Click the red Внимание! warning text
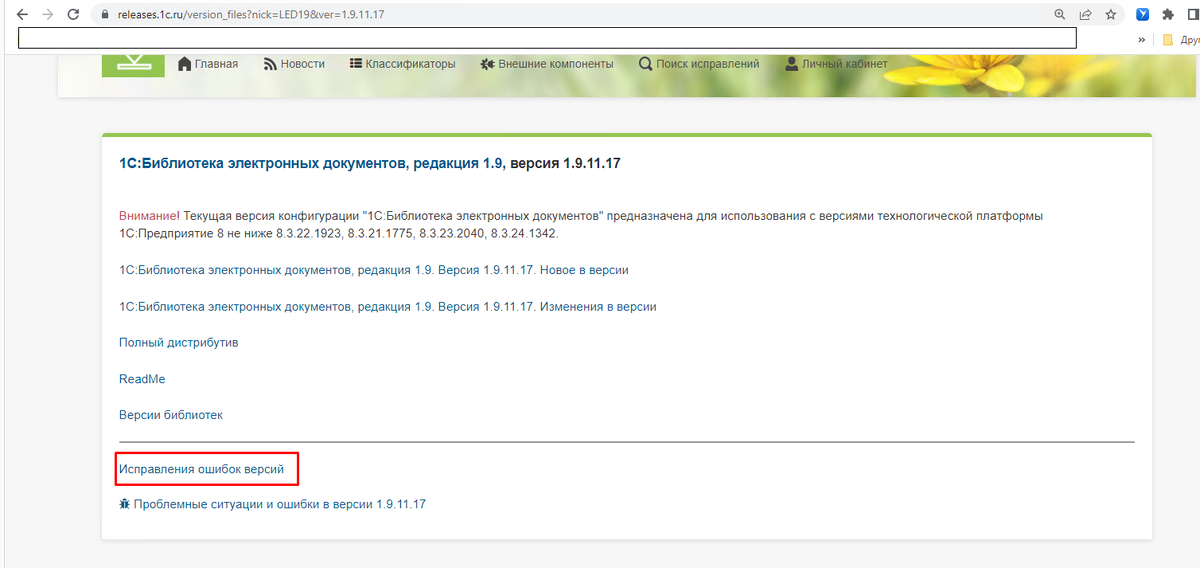The width and height of the screenshot is (1200, 568). pos(150,216)
